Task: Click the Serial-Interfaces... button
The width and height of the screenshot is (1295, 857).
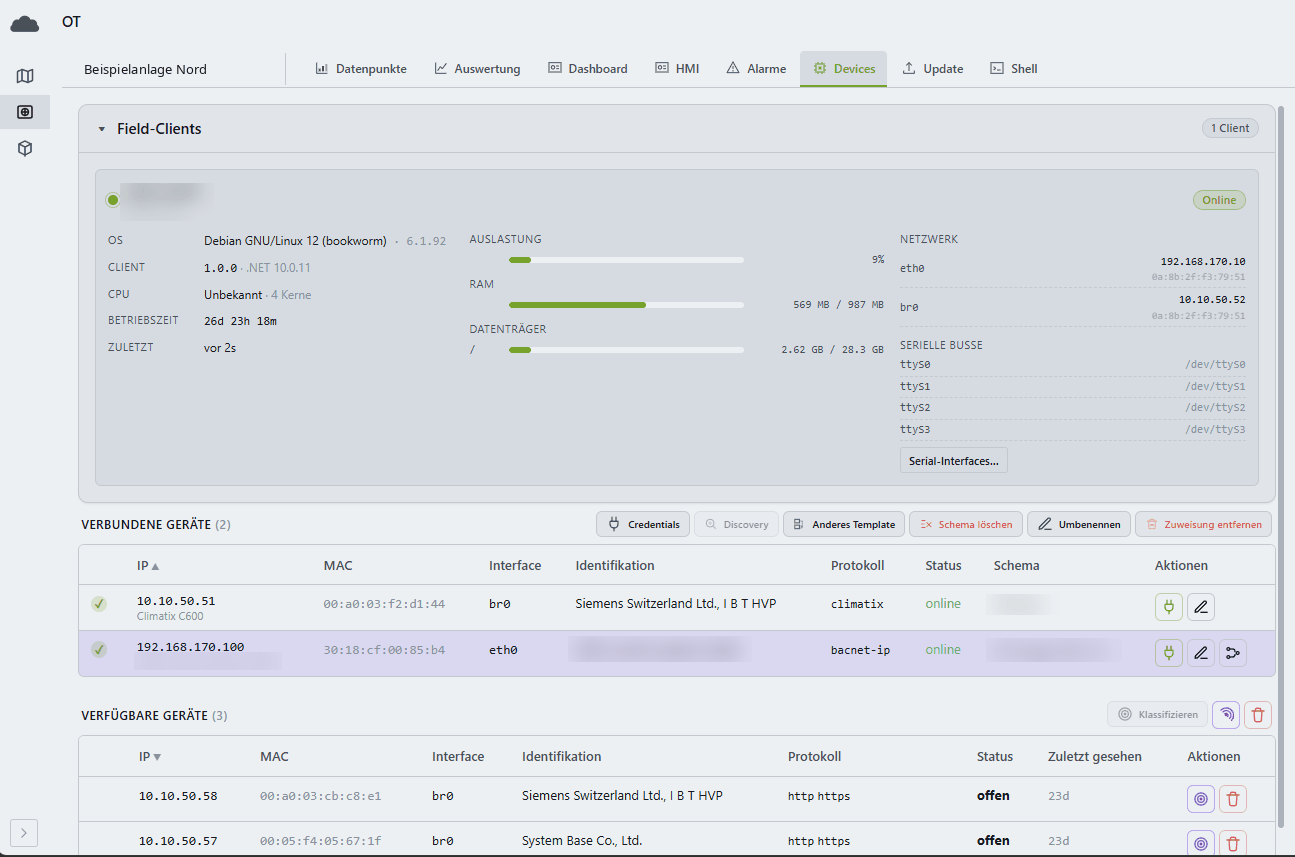Action: pos(954,460)
